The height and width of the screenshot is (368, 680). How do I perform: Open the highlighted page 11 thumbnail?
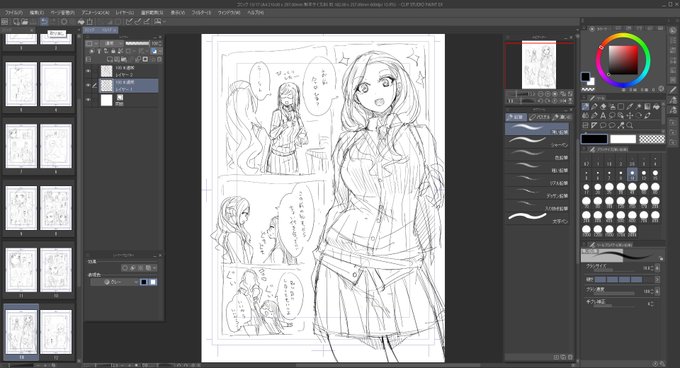[21, 332]
